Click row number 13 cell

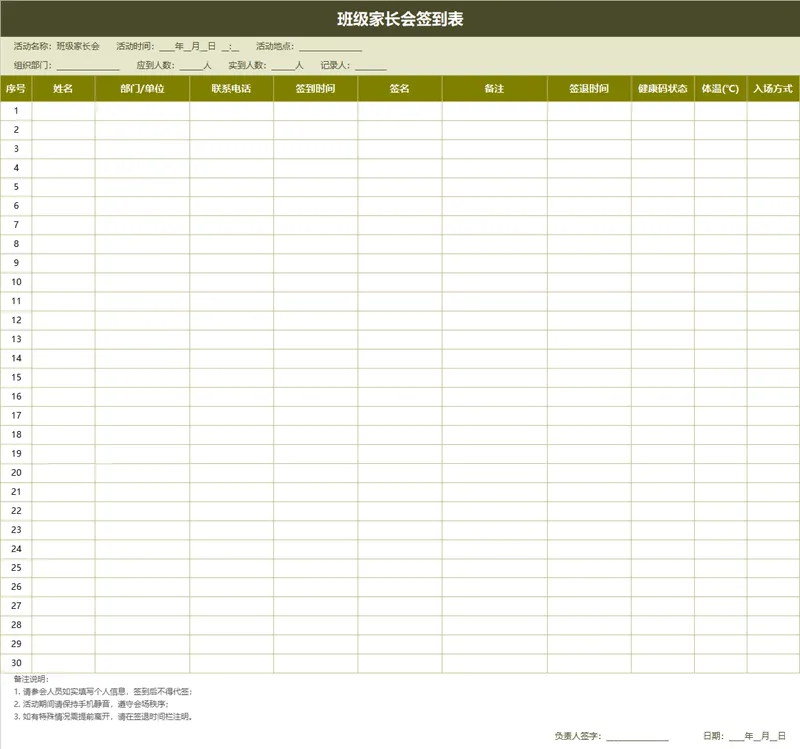[x=16, y=339]
